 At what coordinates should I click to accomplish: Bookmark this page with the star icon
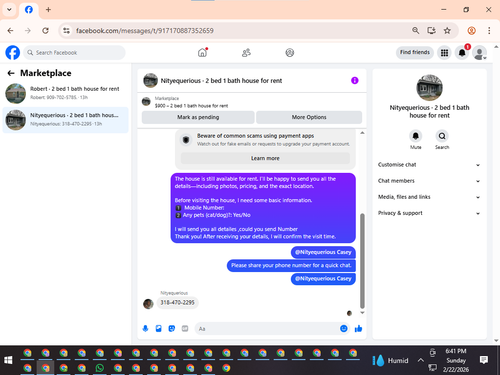(x=447, y=31)
